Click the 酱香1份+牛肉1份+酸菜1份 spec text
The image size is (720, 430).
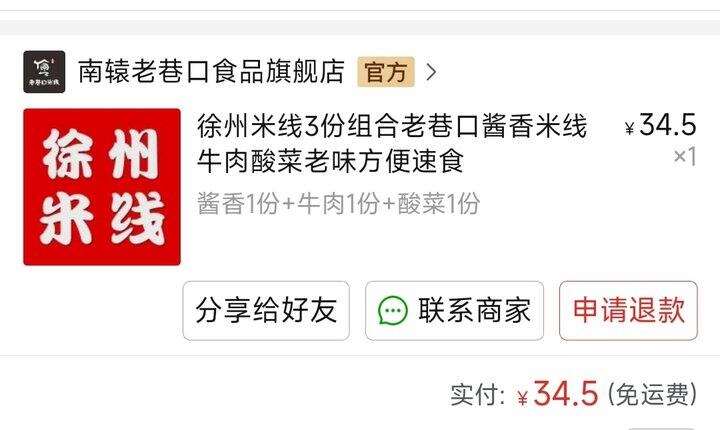tap(338, 203)
